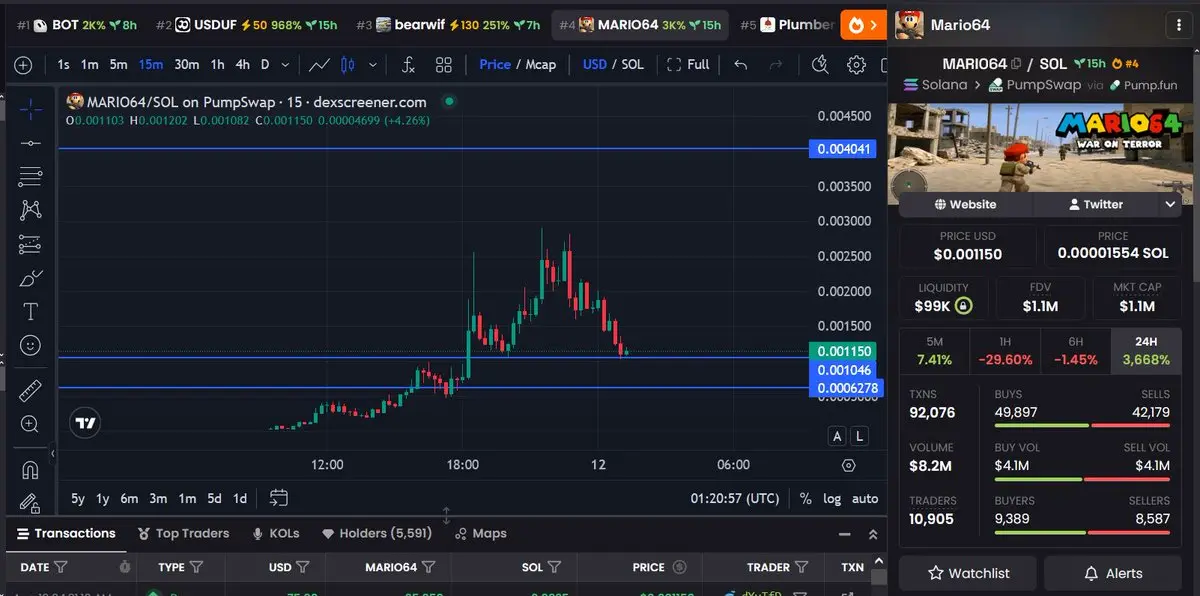Viewport: 1200px width, 596px height.
Task: Set chart range to 6m
Action: point(129,498)
